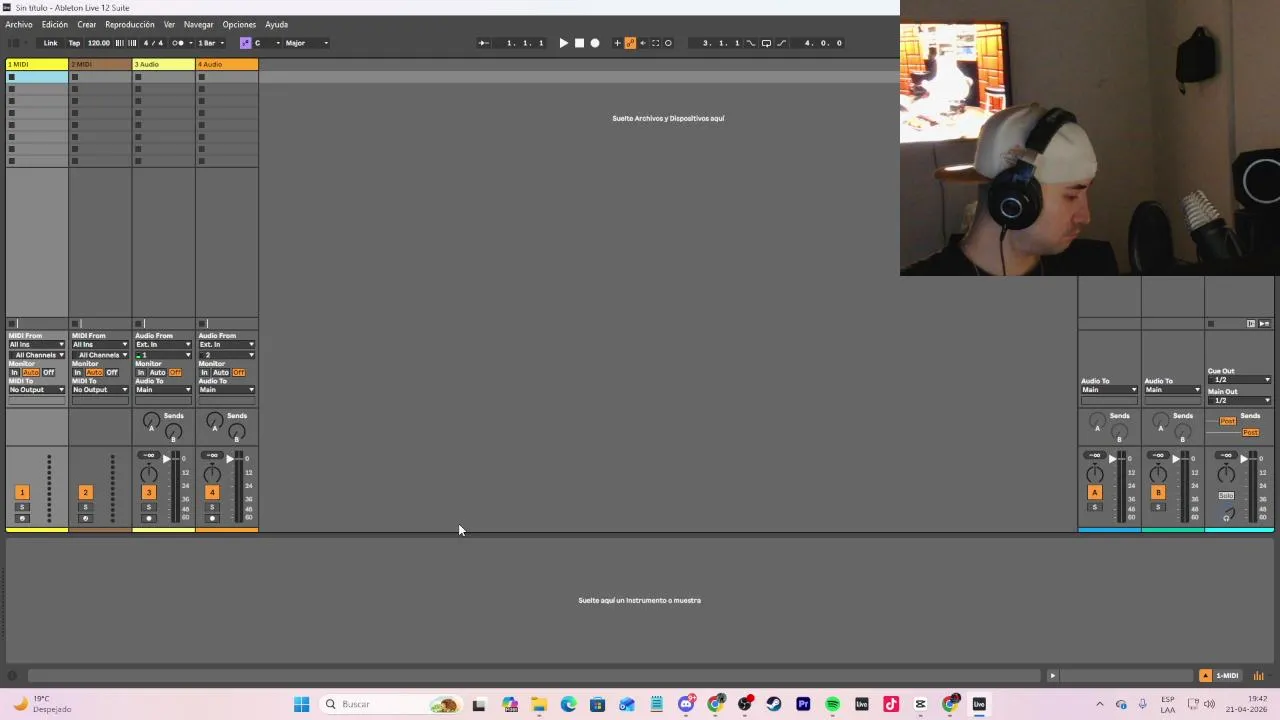This screenshot has height=720, width=1280.
Task: Open track 1 MIDI To No Output dropdown
Action: point(37,390)
